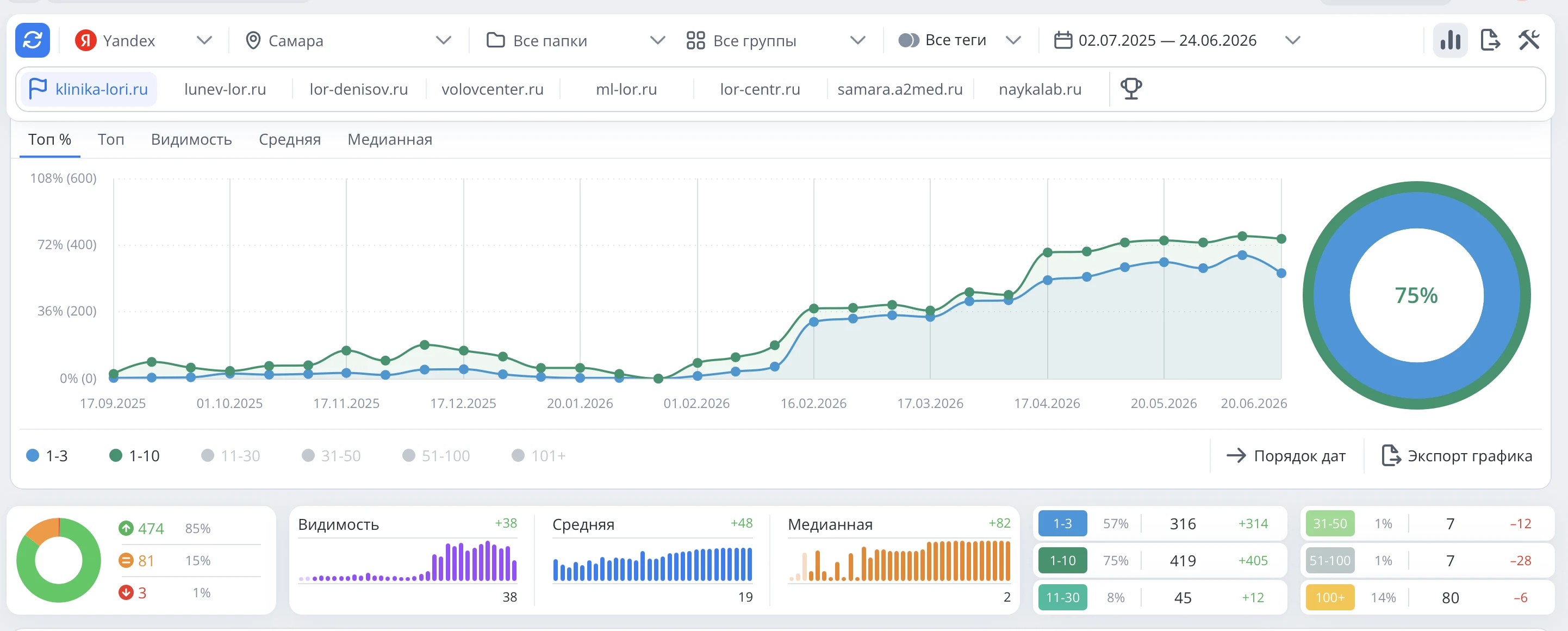Click the green up-arrow improved positions icon

[x=126, y=528]
